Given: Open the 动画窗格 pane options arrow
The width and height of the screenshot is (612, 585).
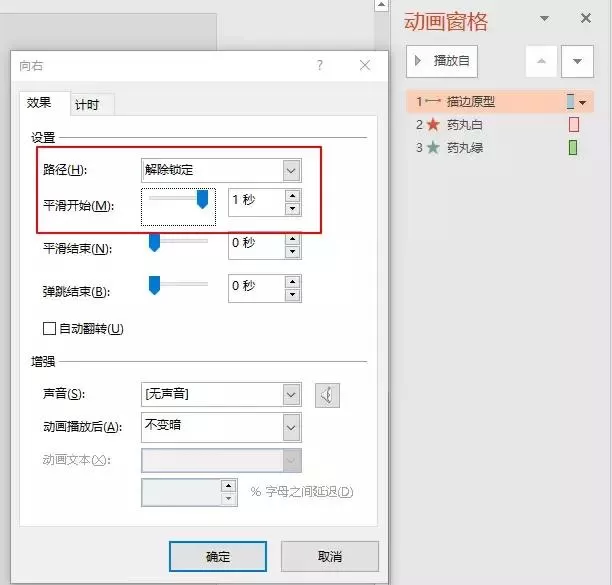Looking at the screenshot, I should pyautogui.click(x=544, y=18).
